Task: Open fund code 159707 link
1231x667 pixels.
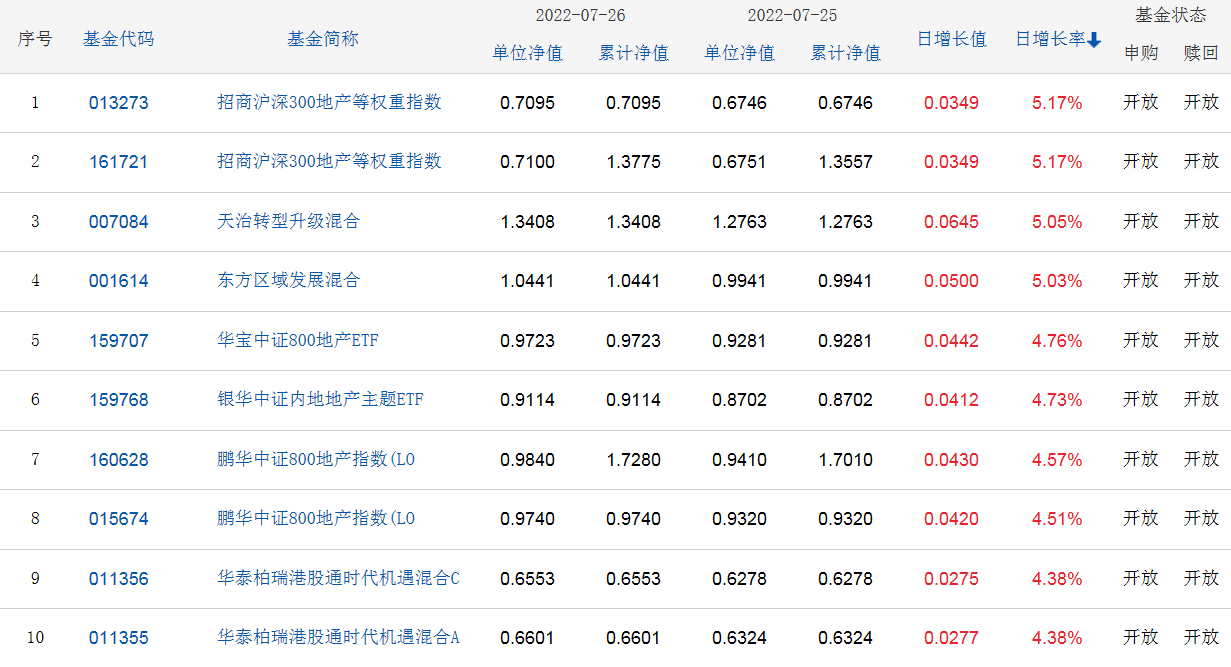Action: pyautogui.click(x=118, y=341)
